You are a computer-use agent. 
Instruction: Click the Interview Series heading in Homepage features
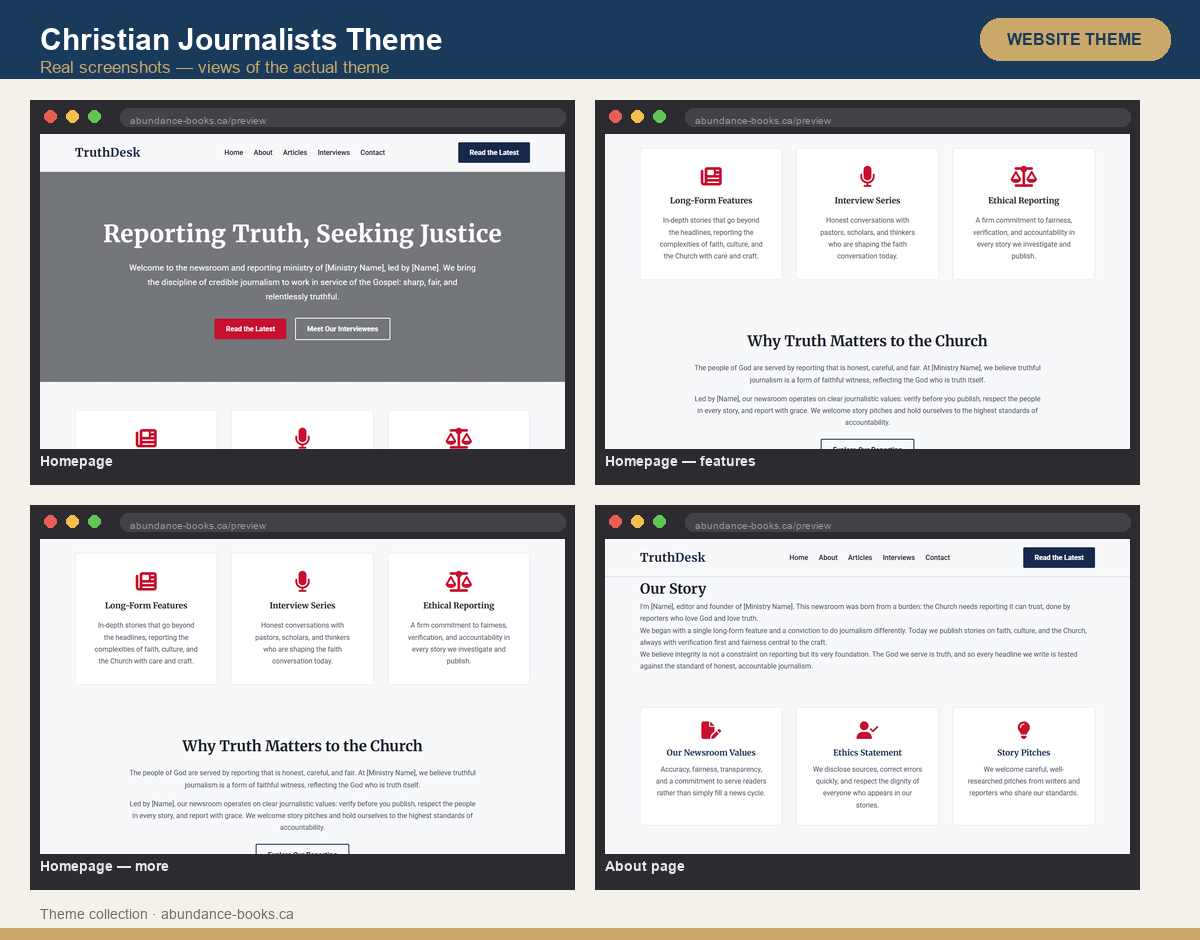click(x=867, y=201)
